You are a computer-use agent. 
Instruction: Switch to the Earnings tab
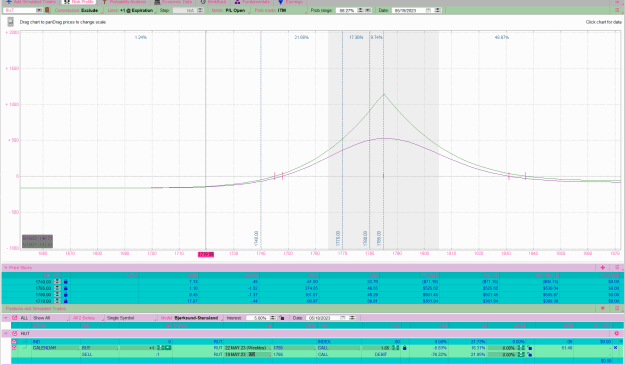291,2
